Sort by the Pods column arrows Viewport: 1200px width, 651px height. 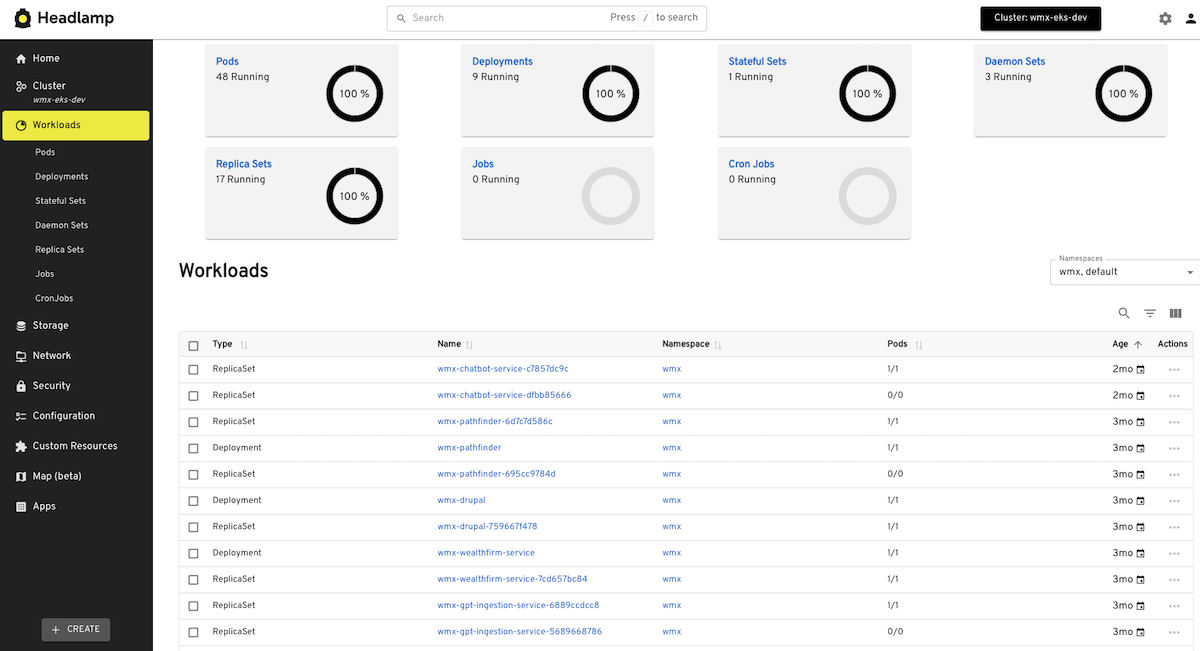[x=919, y=345]
